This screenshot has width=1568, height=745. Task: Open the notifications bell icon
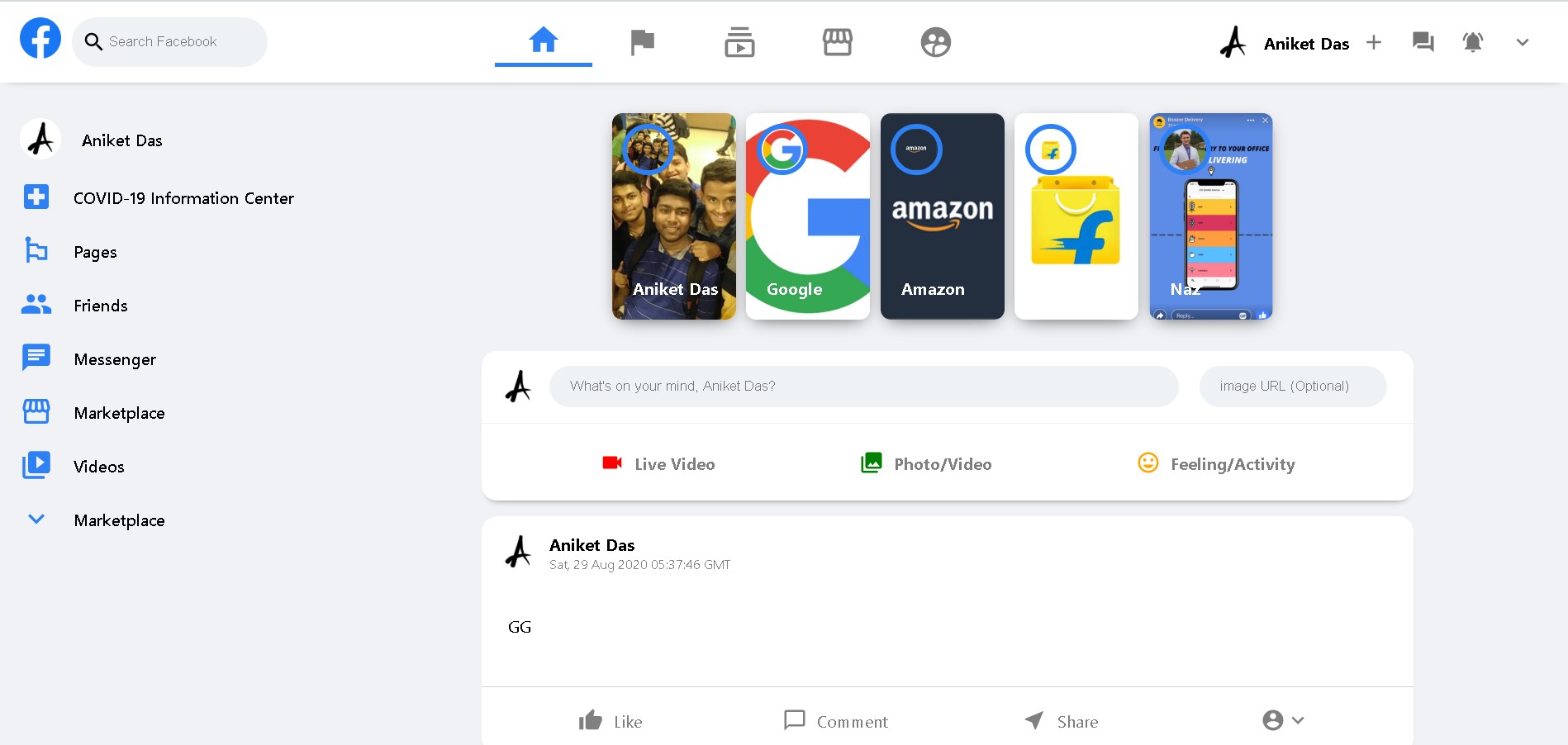(x=1473, y=42)
